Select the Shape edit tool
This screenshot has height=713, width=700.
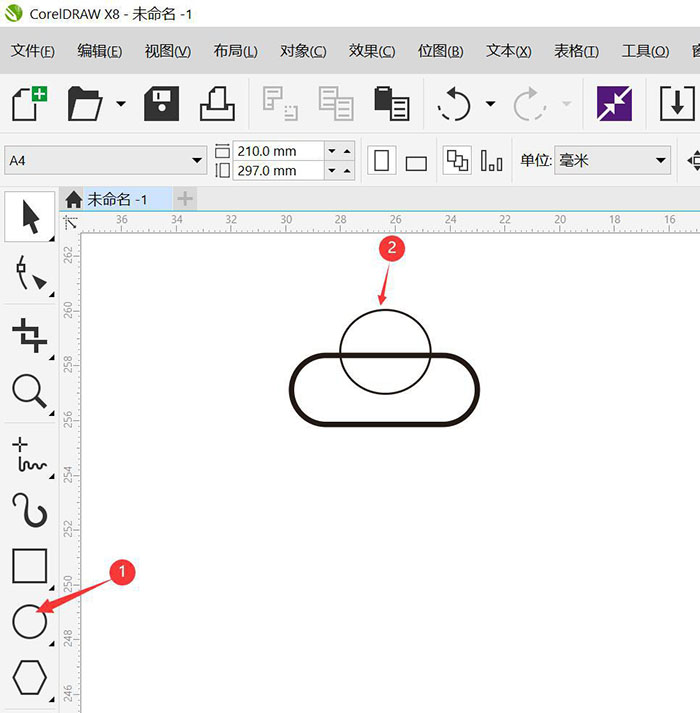click(x=30, y=272)
